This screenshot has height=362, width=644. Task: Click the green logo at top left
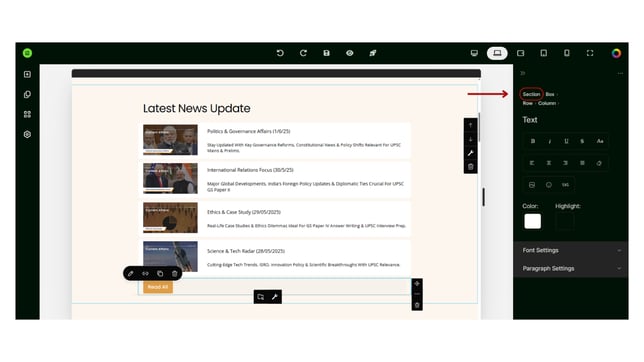pyautogui.click(x=28, y=53)
